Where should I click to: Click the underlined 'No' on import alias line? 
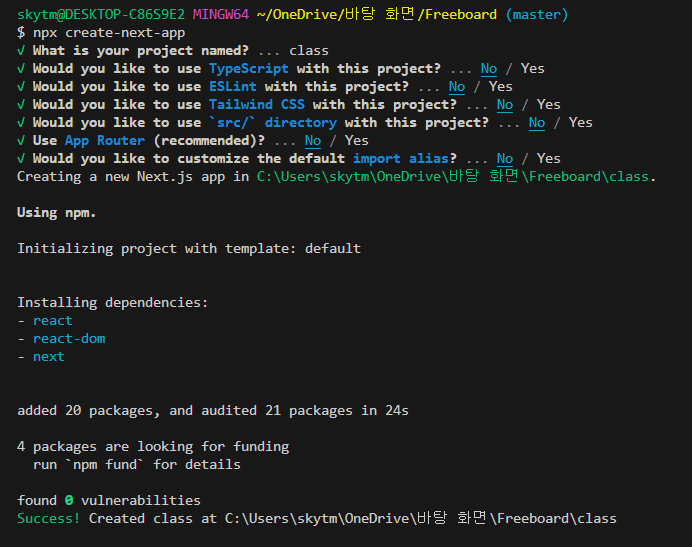coord(505,159)
